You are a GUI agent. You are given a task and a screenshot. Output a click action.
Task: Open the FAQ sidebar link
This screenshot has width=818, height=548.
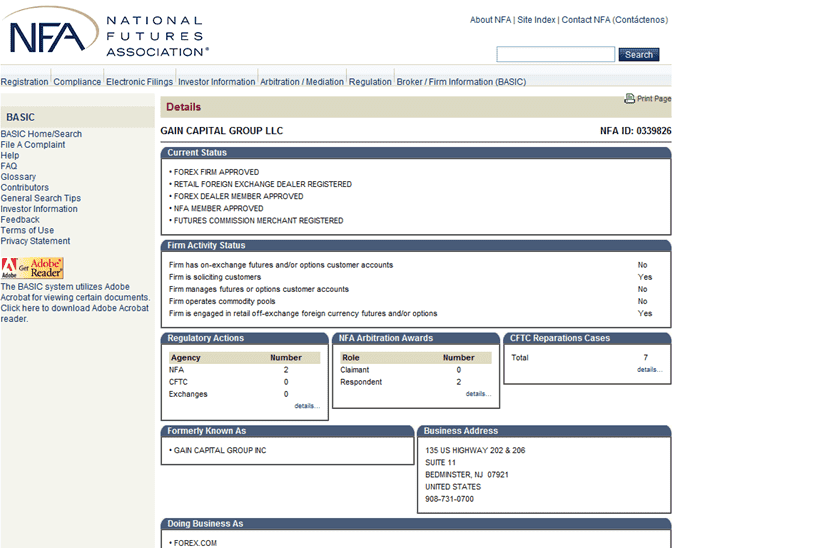click(9, 166)
